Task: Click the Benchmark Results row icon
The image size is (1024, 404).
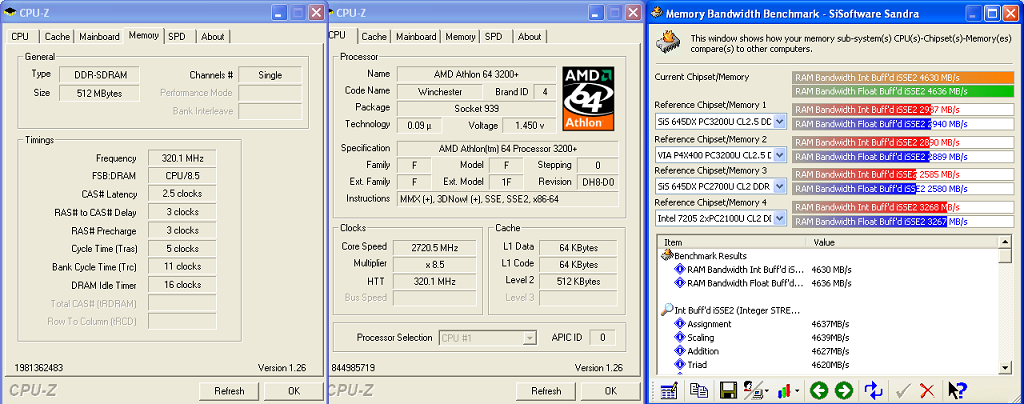Action: (x=668, y=256)
